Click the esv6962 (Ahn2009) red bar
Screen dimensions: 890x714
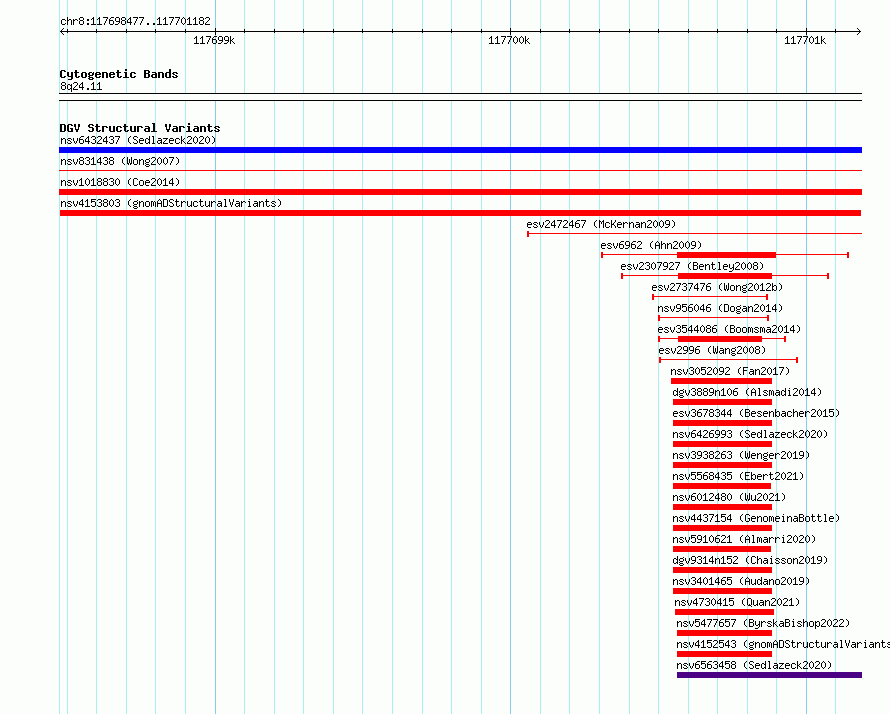click(x=726, y=255)
